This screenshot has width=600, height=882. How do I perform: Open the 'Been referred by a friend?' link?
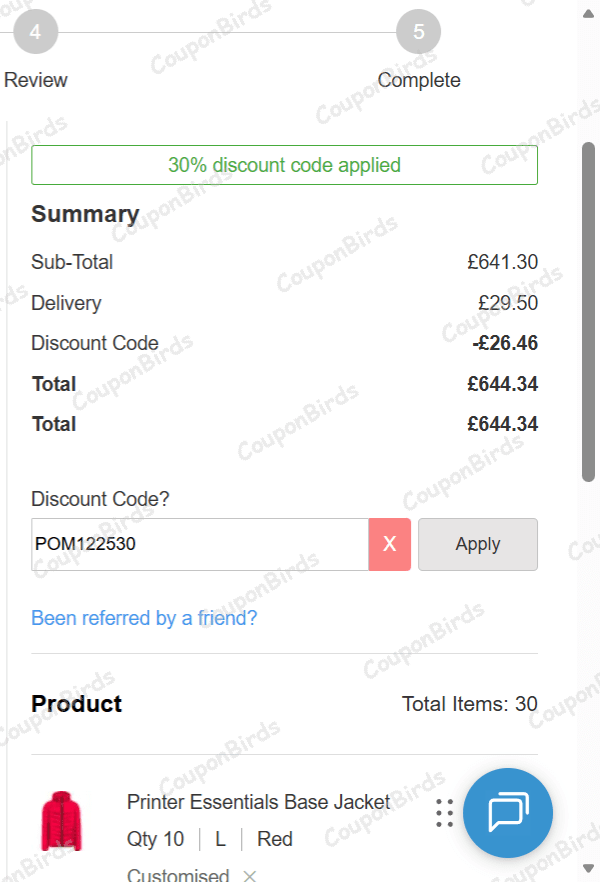click(144, 618)
